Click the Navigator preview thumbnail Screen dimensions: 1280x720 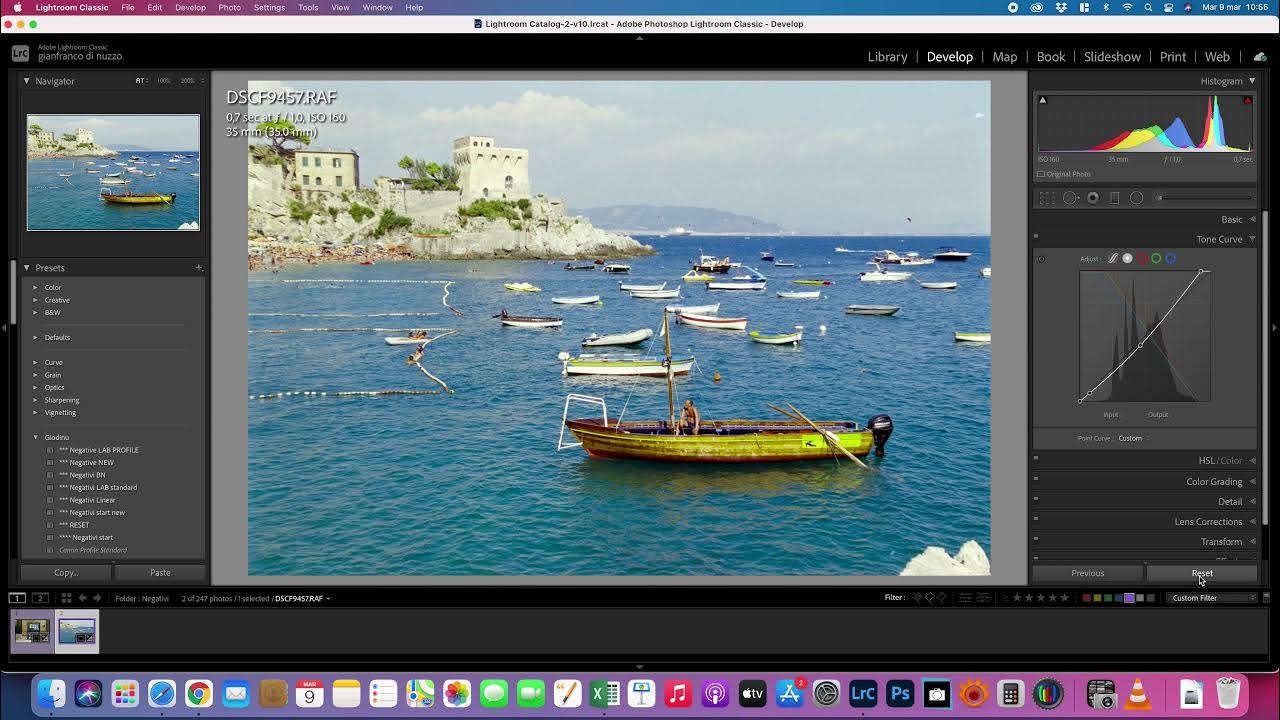(x=113, y=172)
